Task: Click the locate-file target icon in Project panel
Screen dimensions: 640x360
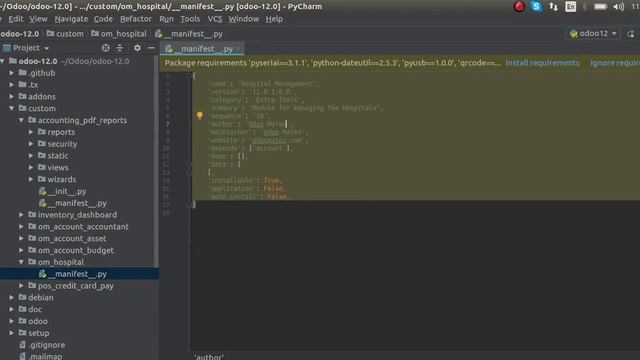Action: tap(105, 48)
